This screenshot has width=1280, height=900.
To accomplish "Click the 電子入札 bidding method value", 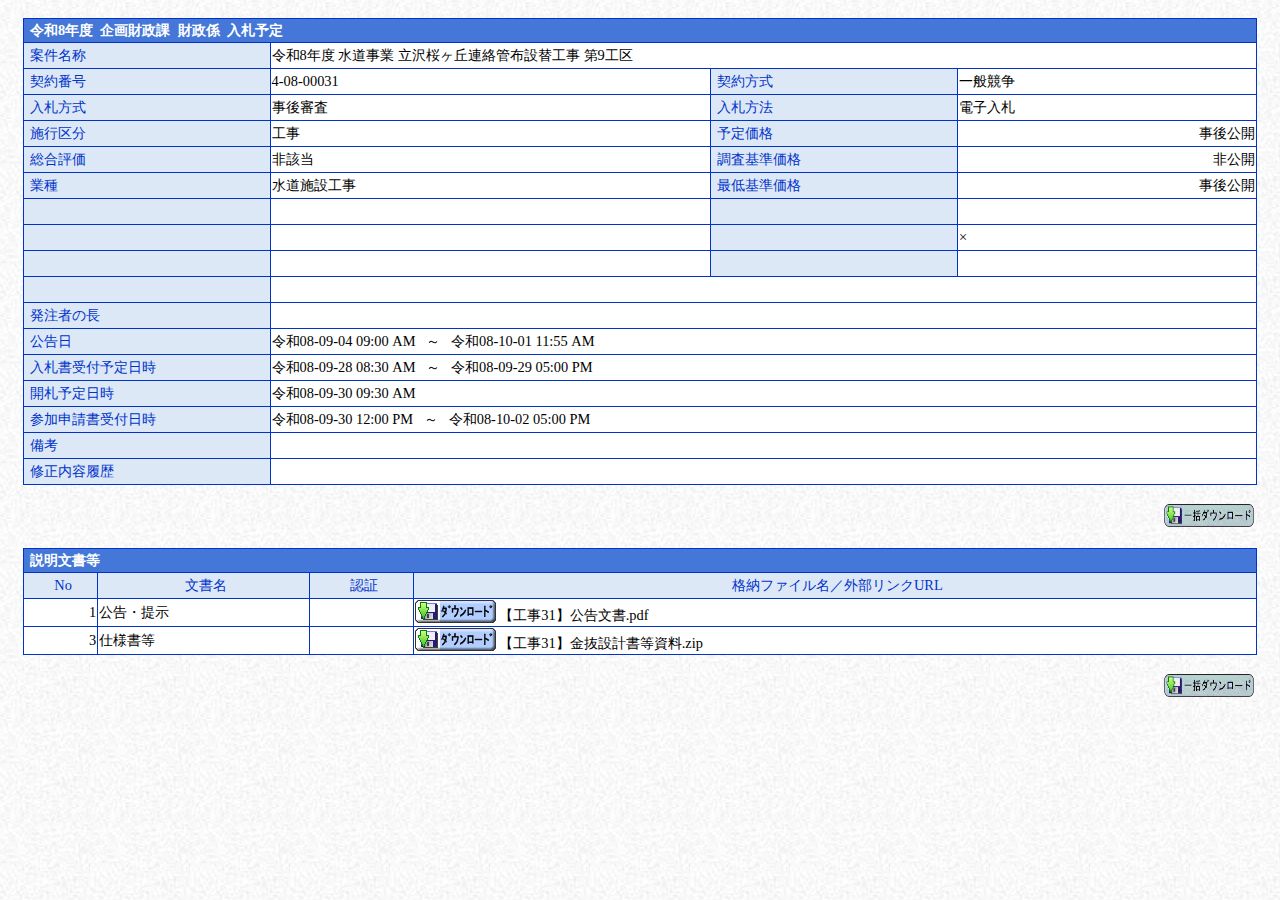I will click(x=986, y=108).
